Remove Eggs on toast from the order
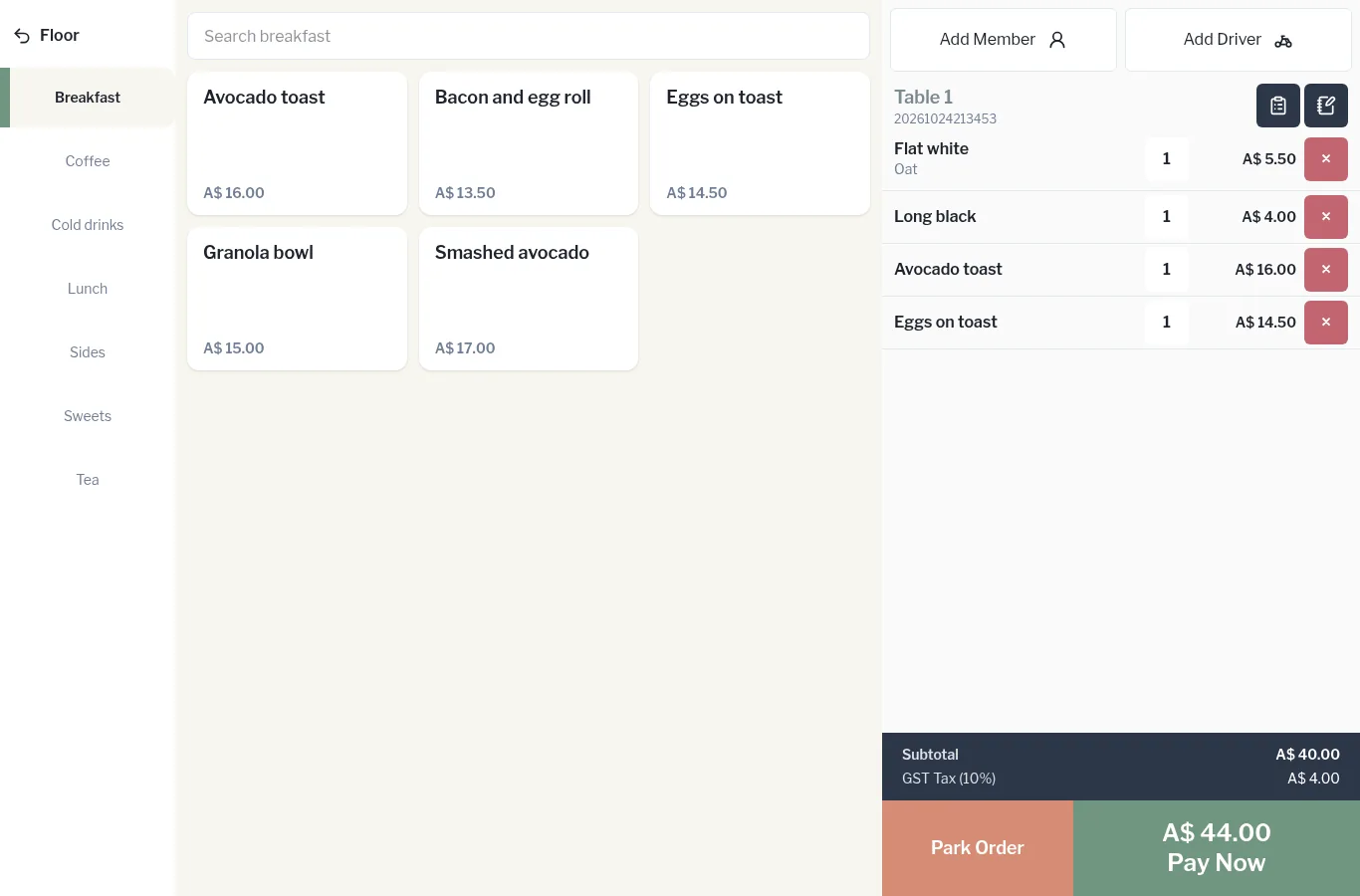Screen dimensions: 1360x896 tap(1326, 323)
